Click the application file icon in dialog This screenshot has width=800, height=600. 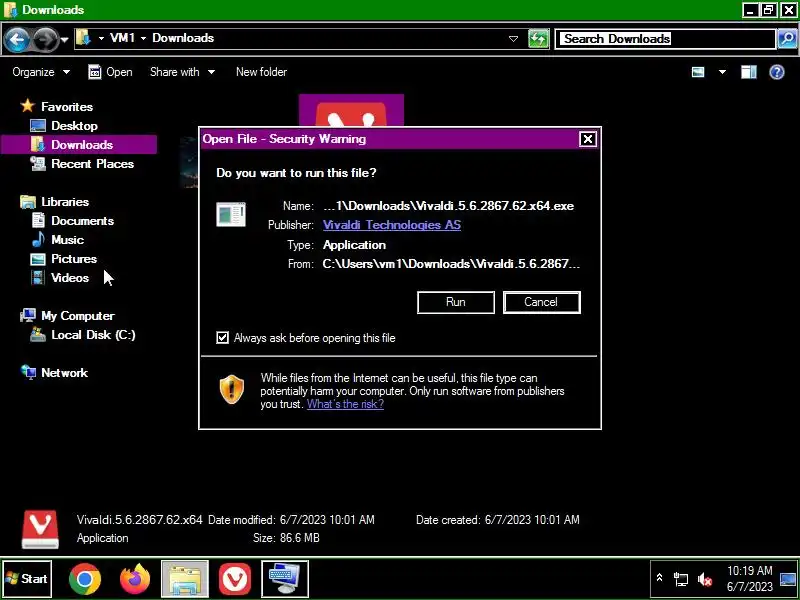tap(231, 214)
